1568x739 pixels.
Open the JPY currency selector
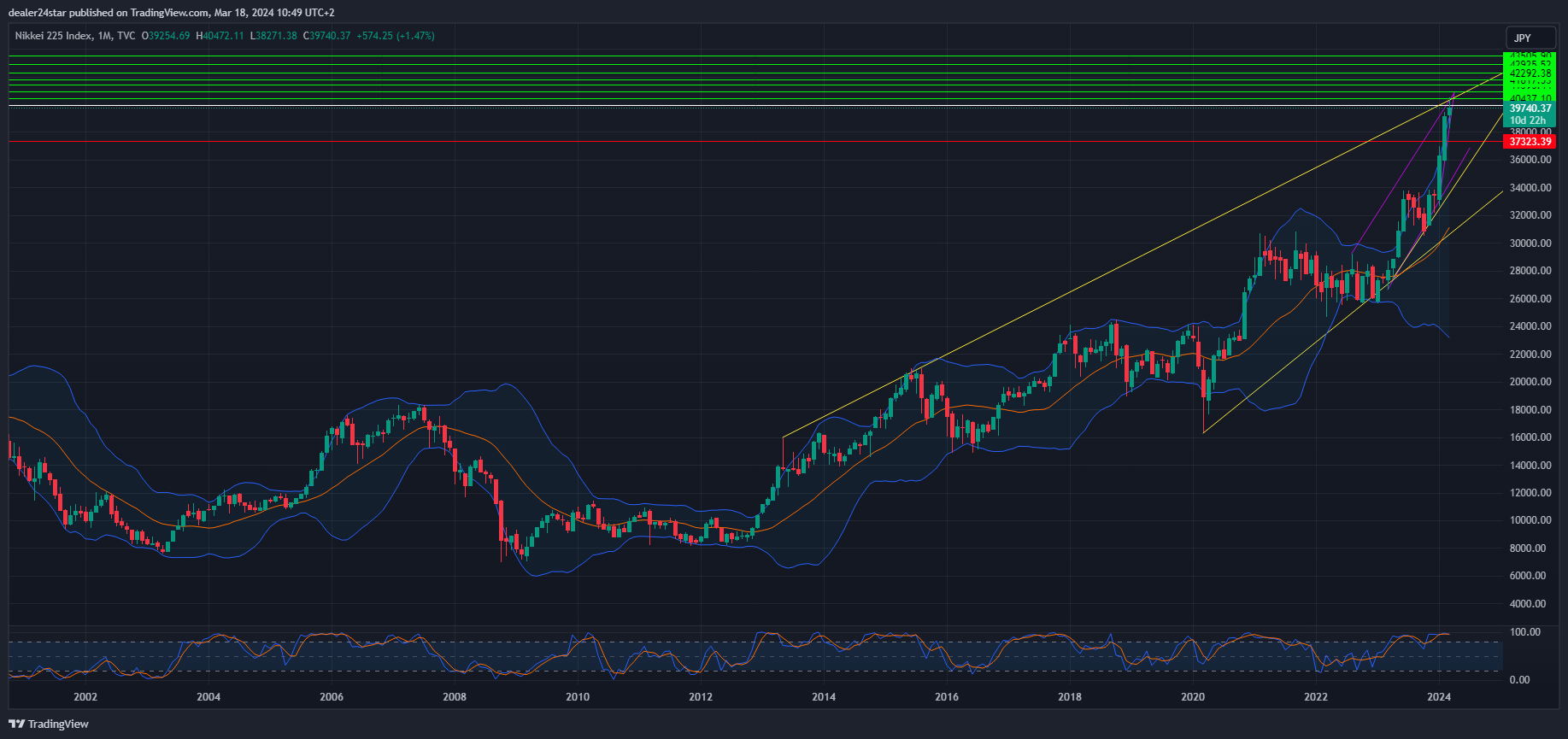[1530, 38]
